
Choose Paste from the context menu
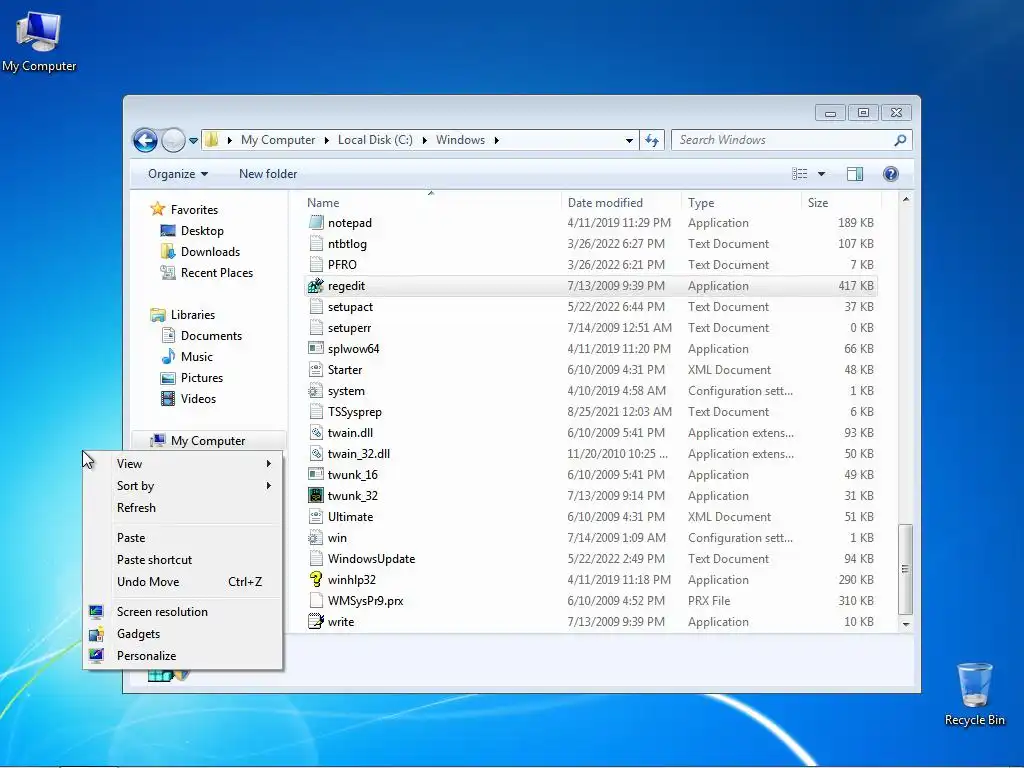184,538
